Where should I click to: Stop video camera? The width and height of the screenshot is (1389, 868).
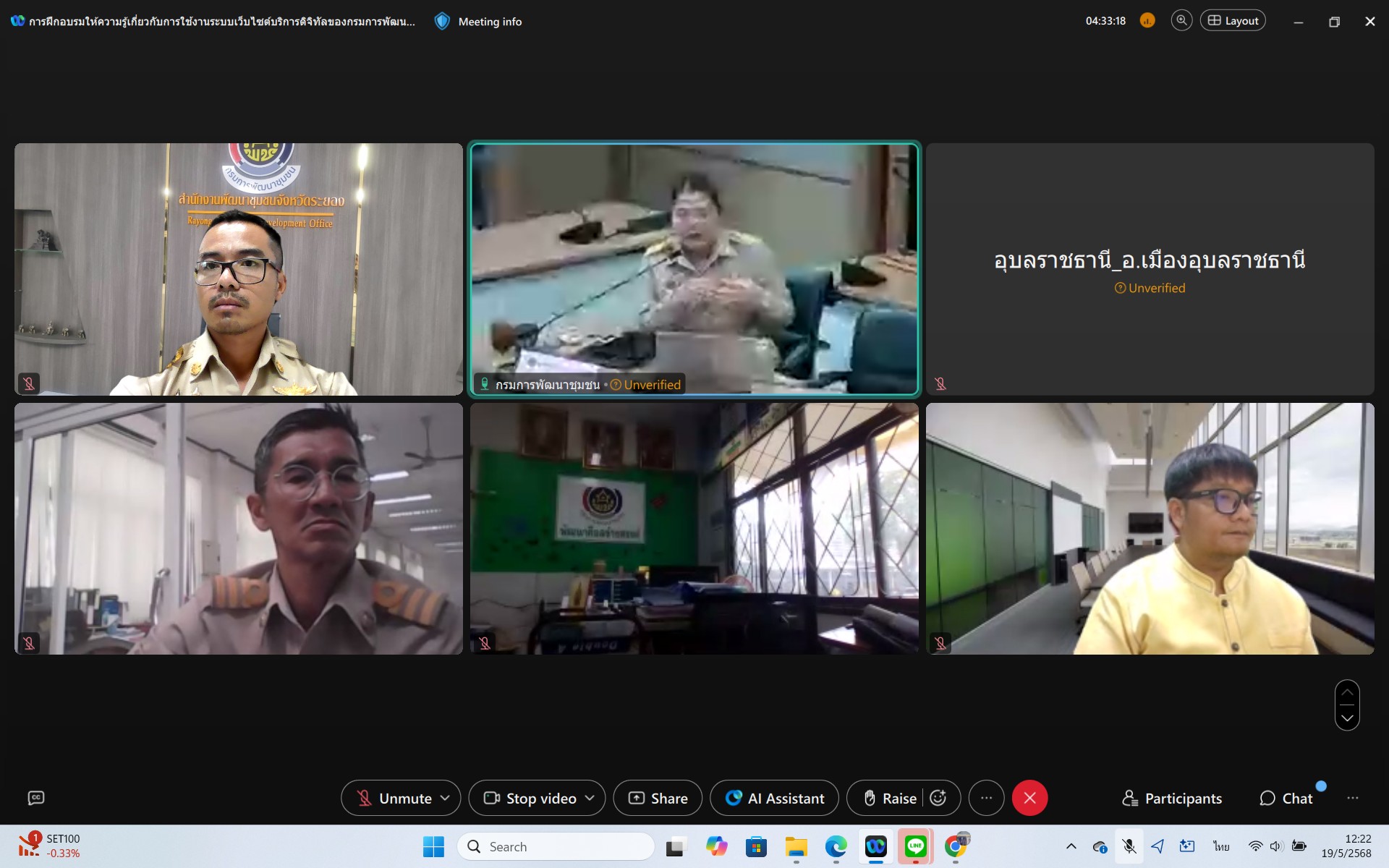530,798
